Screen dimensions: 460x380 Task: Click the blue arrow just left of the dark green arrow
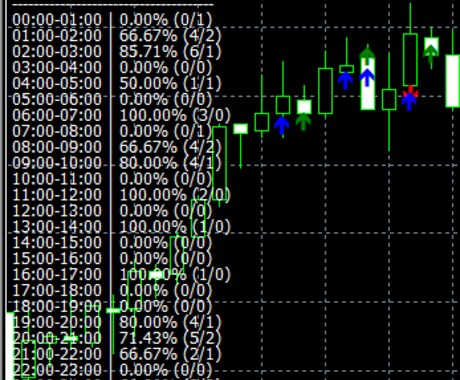point(282,126)
